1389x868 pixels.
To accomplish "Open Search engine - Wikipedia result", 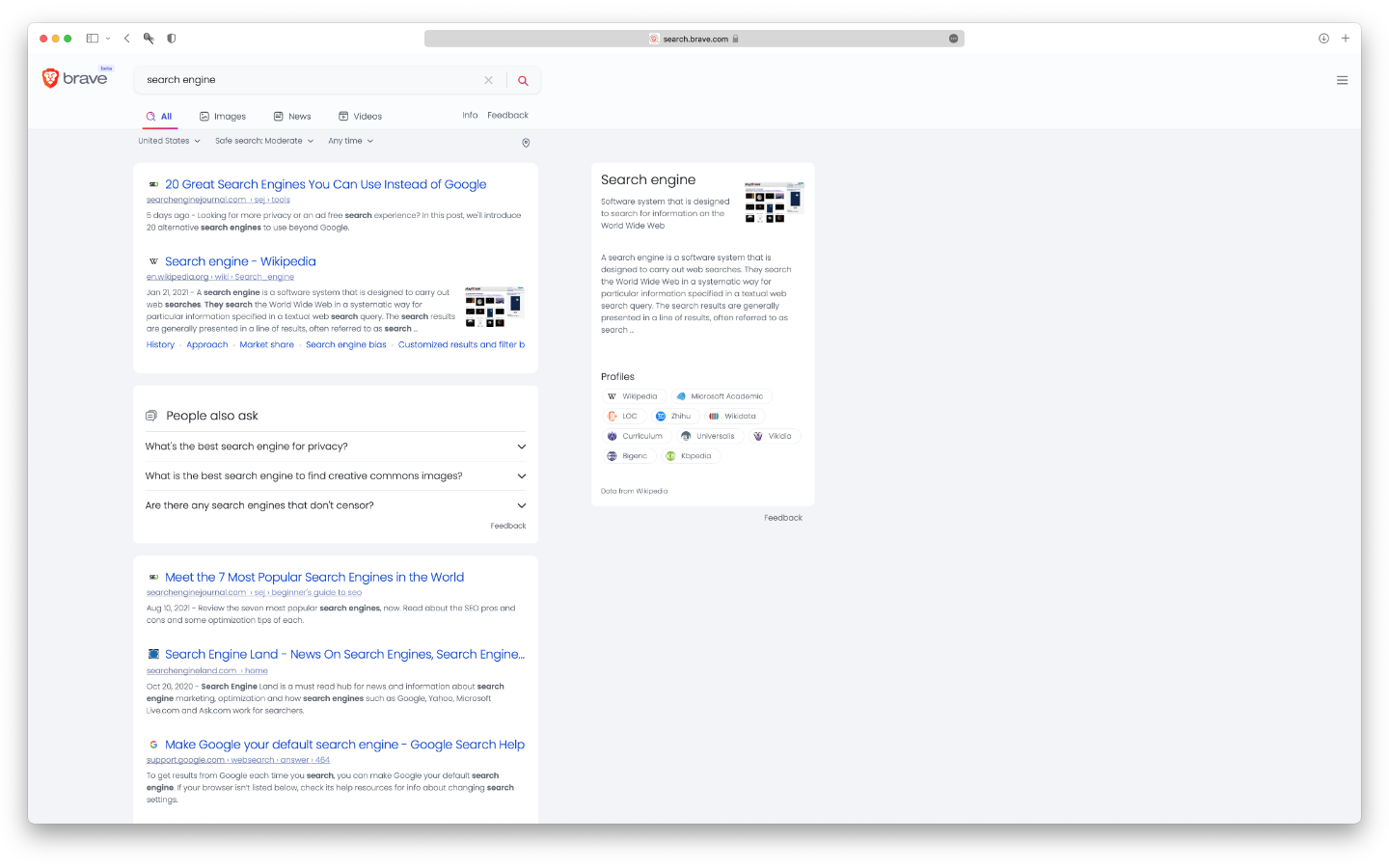I will pyautogui.click(x=240, y=261).
